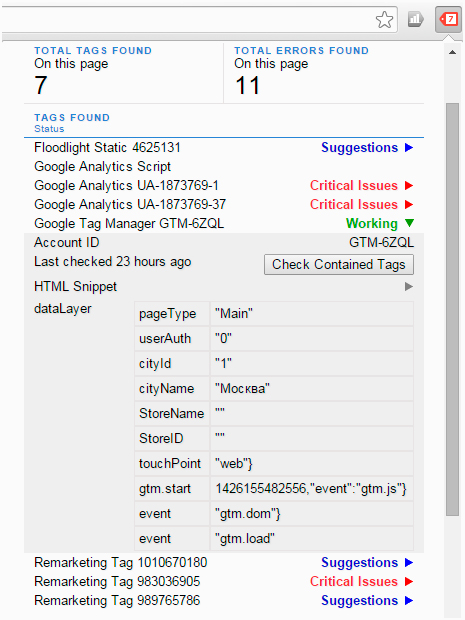Click Total Errors Found count
Viewport: 465px width, 620px height.
tap(248, 86)
